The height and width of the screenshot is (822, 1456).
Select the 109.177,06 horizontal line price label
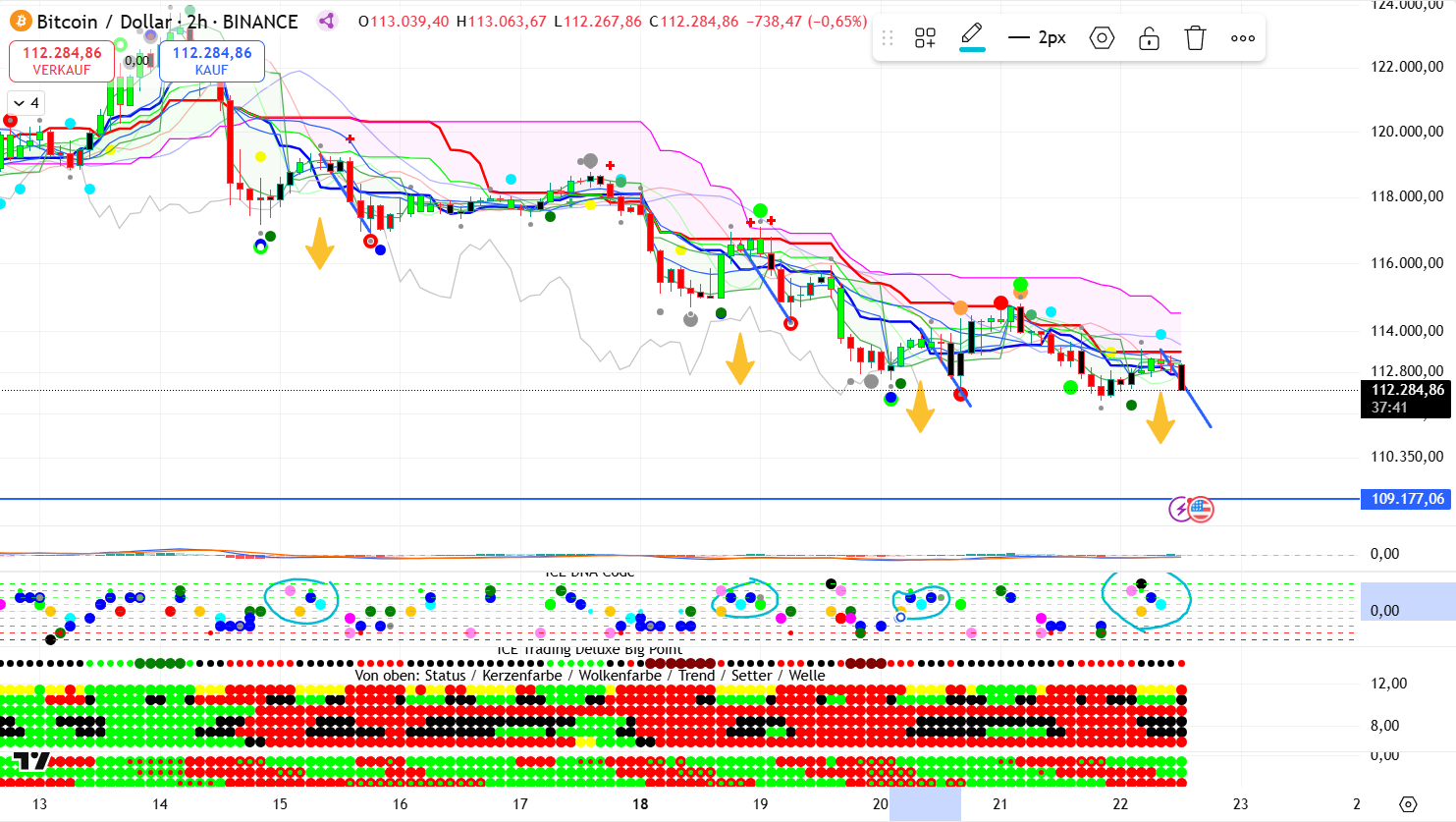click(x=1406, y=499)
